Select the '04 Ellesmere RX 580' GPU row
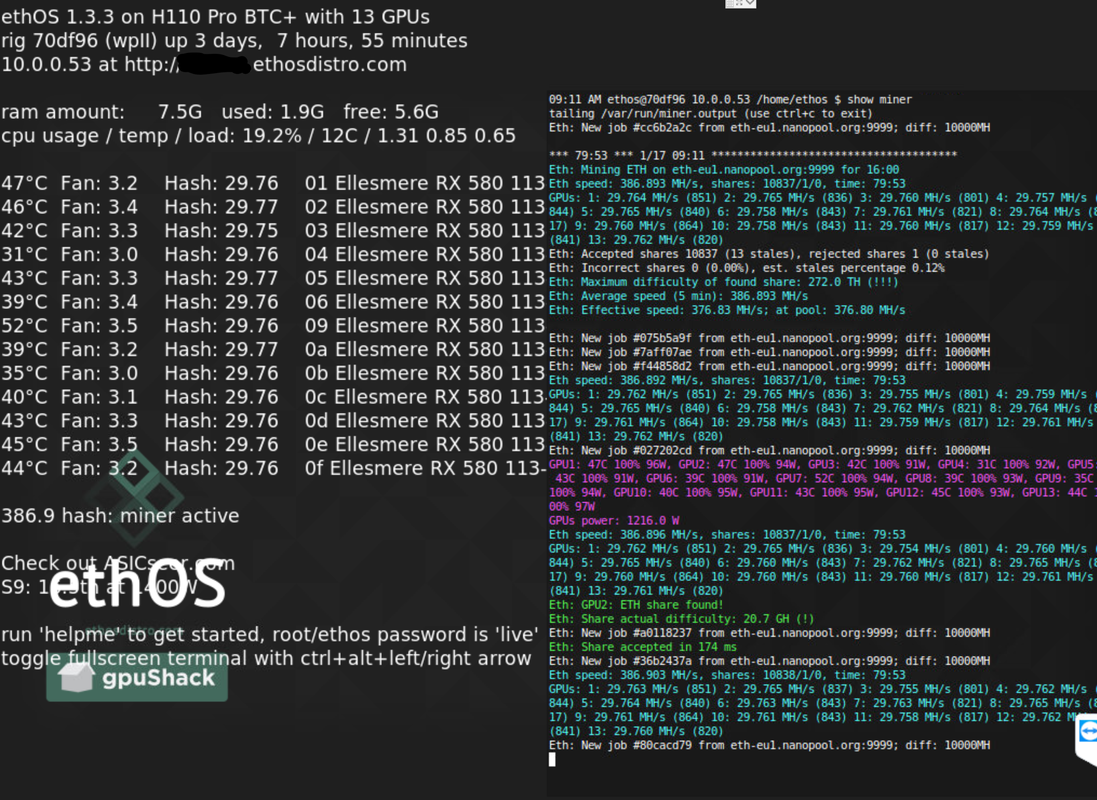The width and height of the screenshot is (1097, 800). point(273,255)
